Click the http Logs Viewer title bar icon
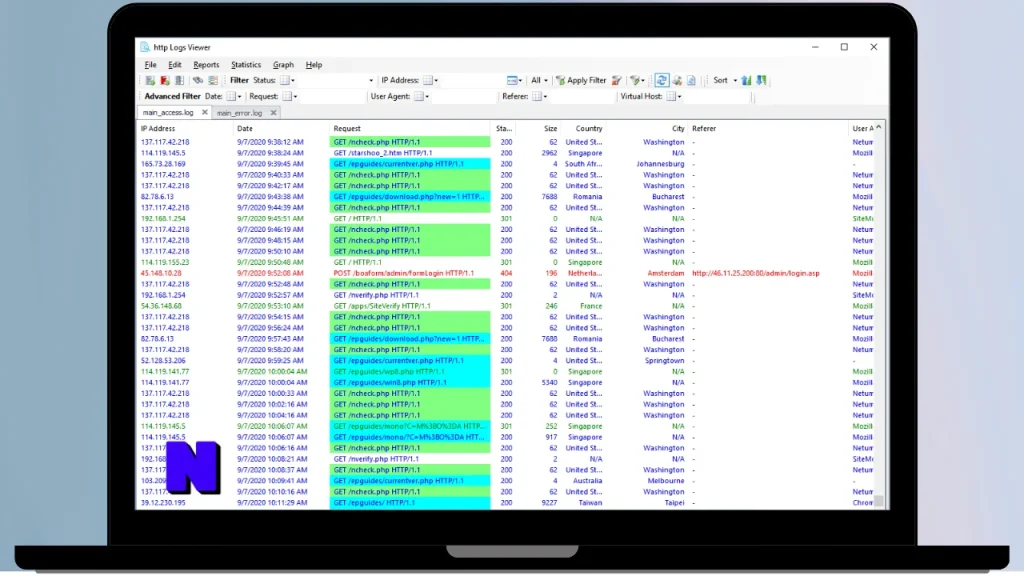 [x=145, y=47]
